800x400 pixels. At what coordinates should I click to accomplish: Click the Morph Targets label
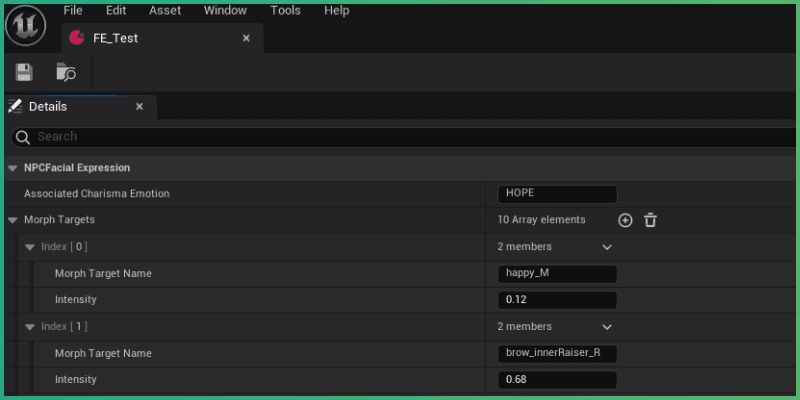(59, 220)
